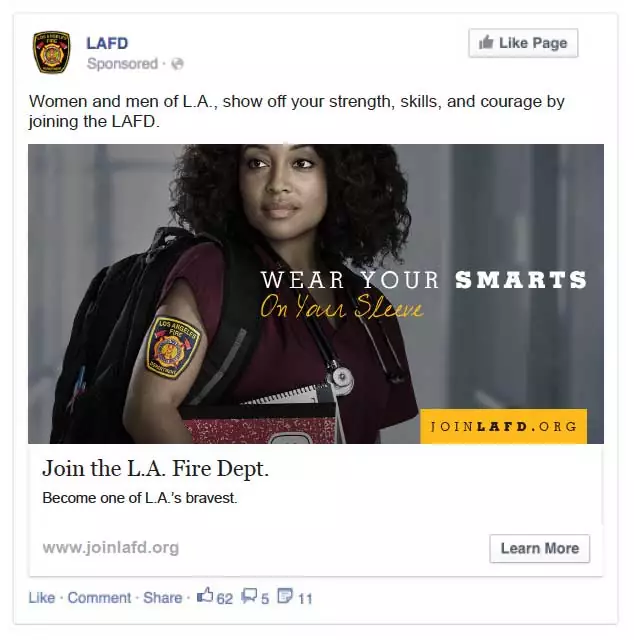Click the ad image of the woman
The width and height of the screenshot is (634, 640).
(316, 294)
